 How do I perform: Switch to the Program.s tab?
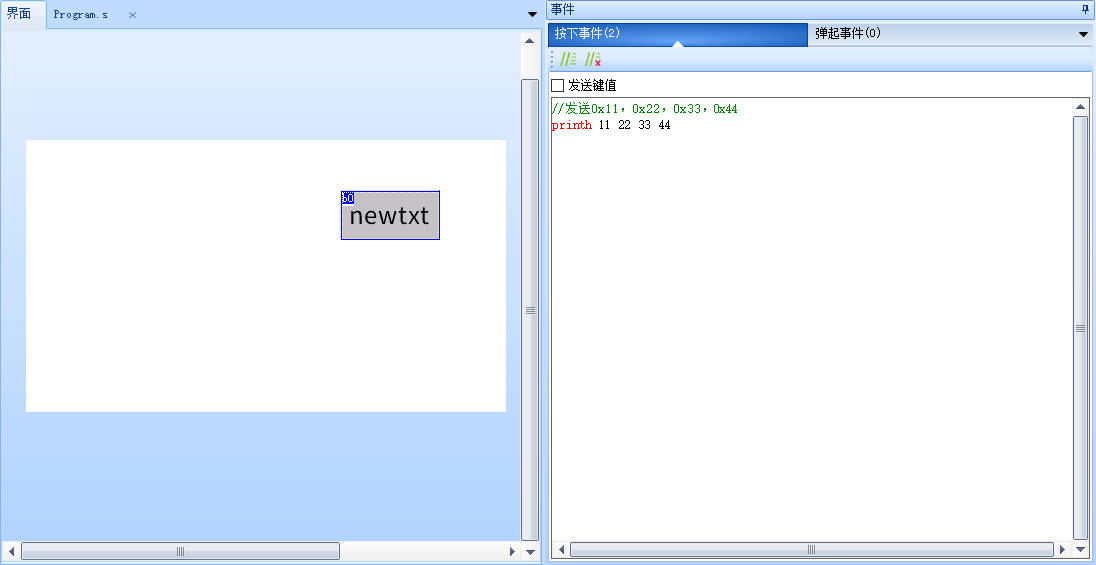81,15
